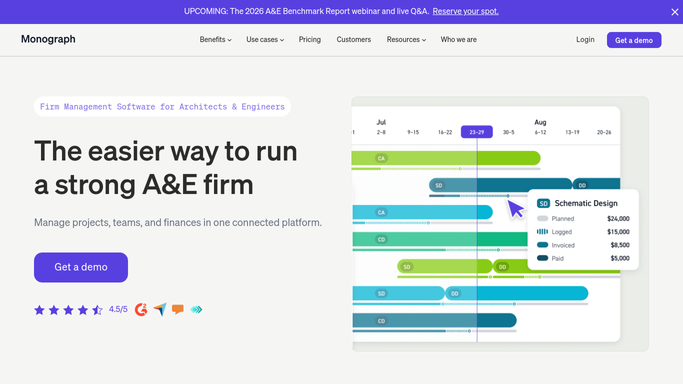The height and width of the screenshot is (384, 683).
Task: Open the Who we are page
Action: [459, 40]
